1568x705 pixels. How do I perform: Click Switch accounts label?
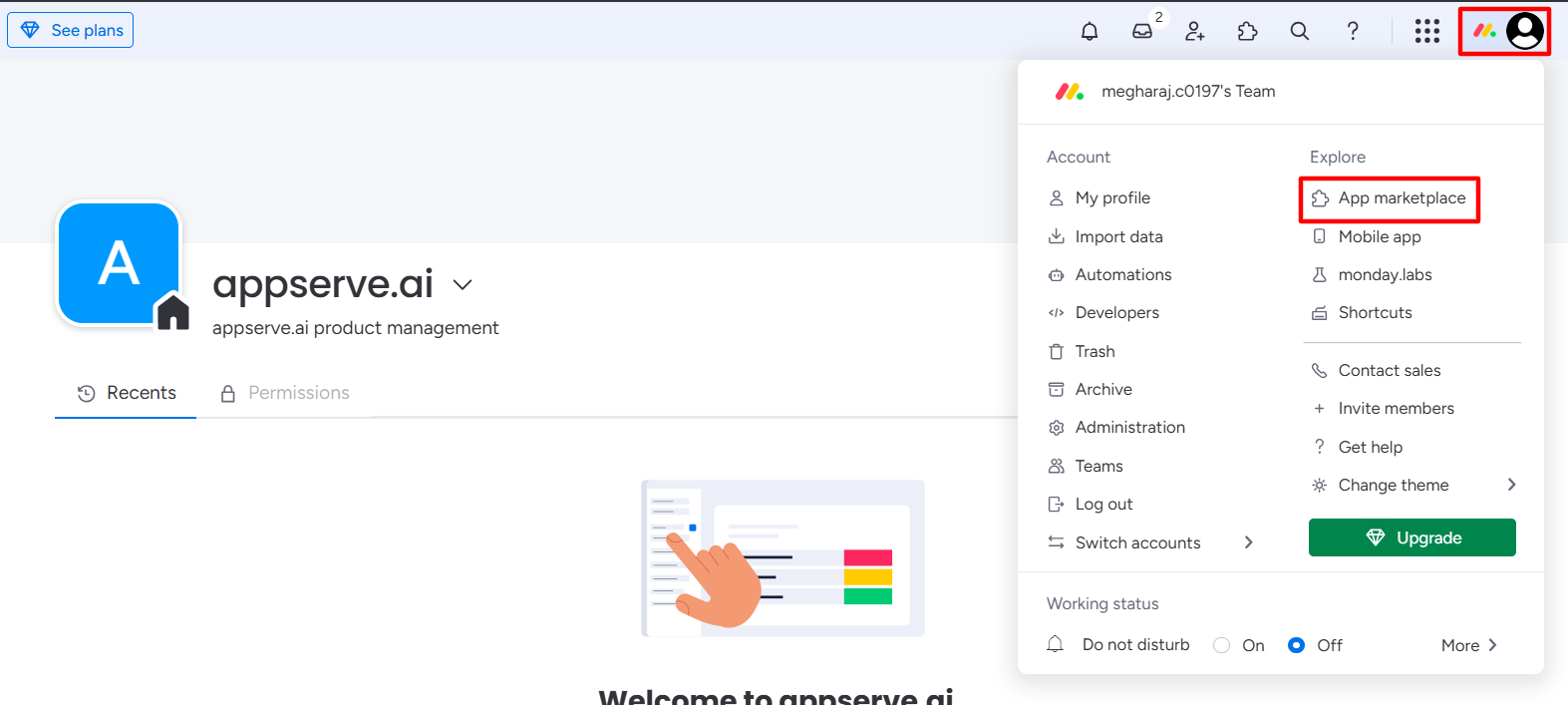(1138, 543)
